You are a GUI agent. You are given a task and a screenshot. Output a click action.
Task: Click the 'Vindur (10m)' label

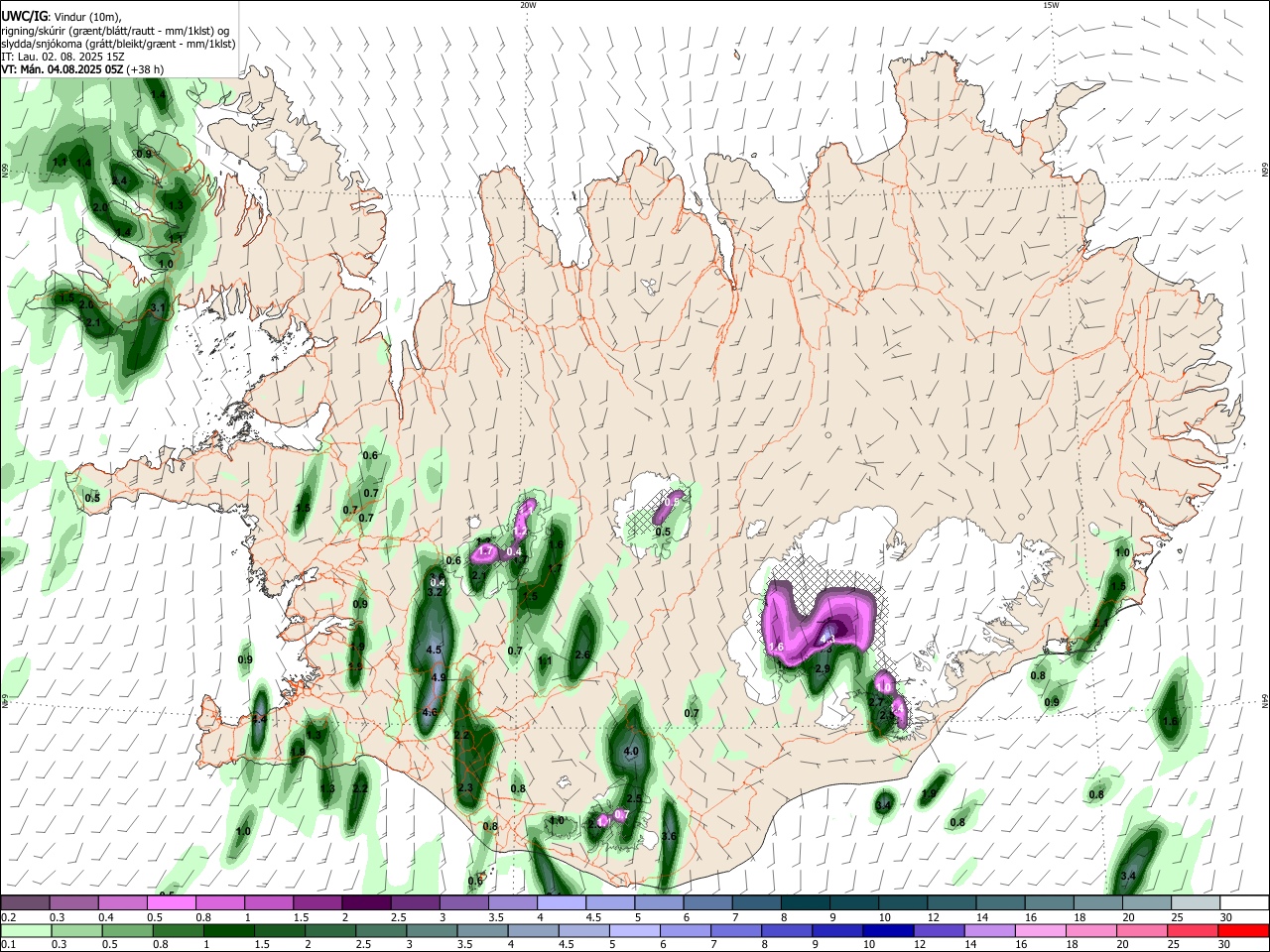tap(87, 16)
